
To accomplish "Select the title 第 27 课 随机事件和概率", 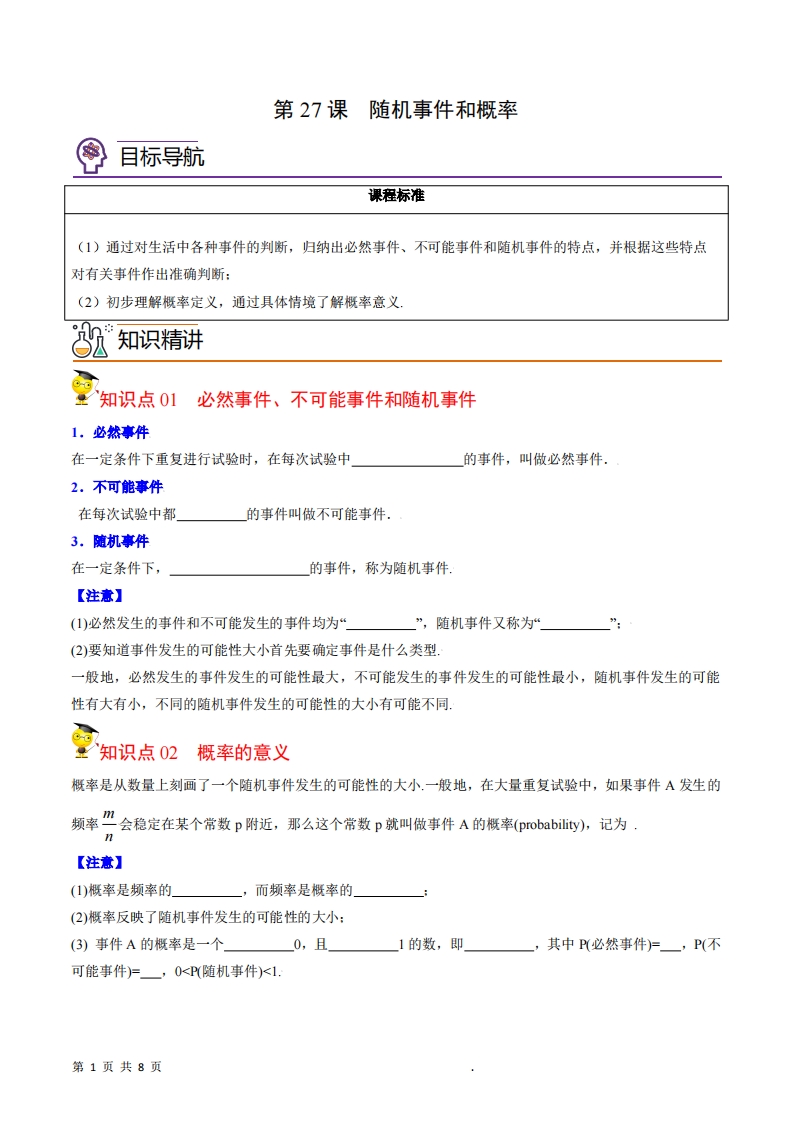I will click(395, 110).
